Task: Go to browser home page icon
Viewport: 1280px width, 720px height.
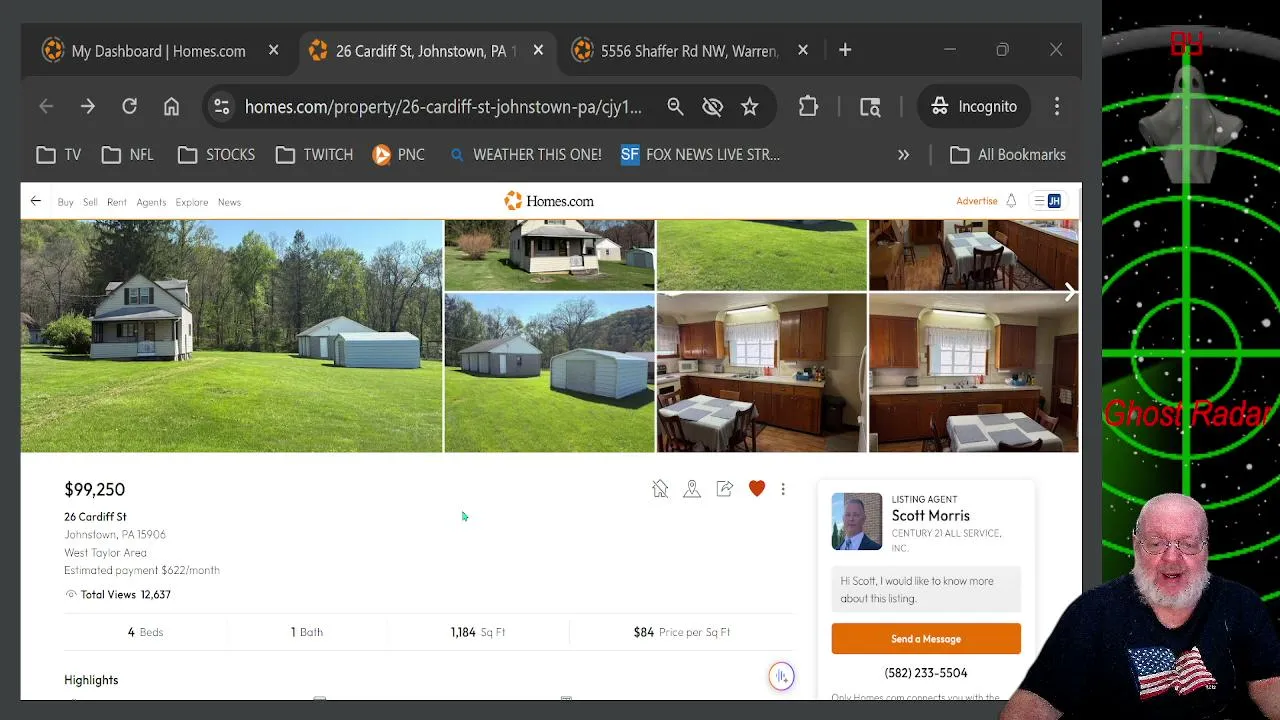Action: click(172, 106)
